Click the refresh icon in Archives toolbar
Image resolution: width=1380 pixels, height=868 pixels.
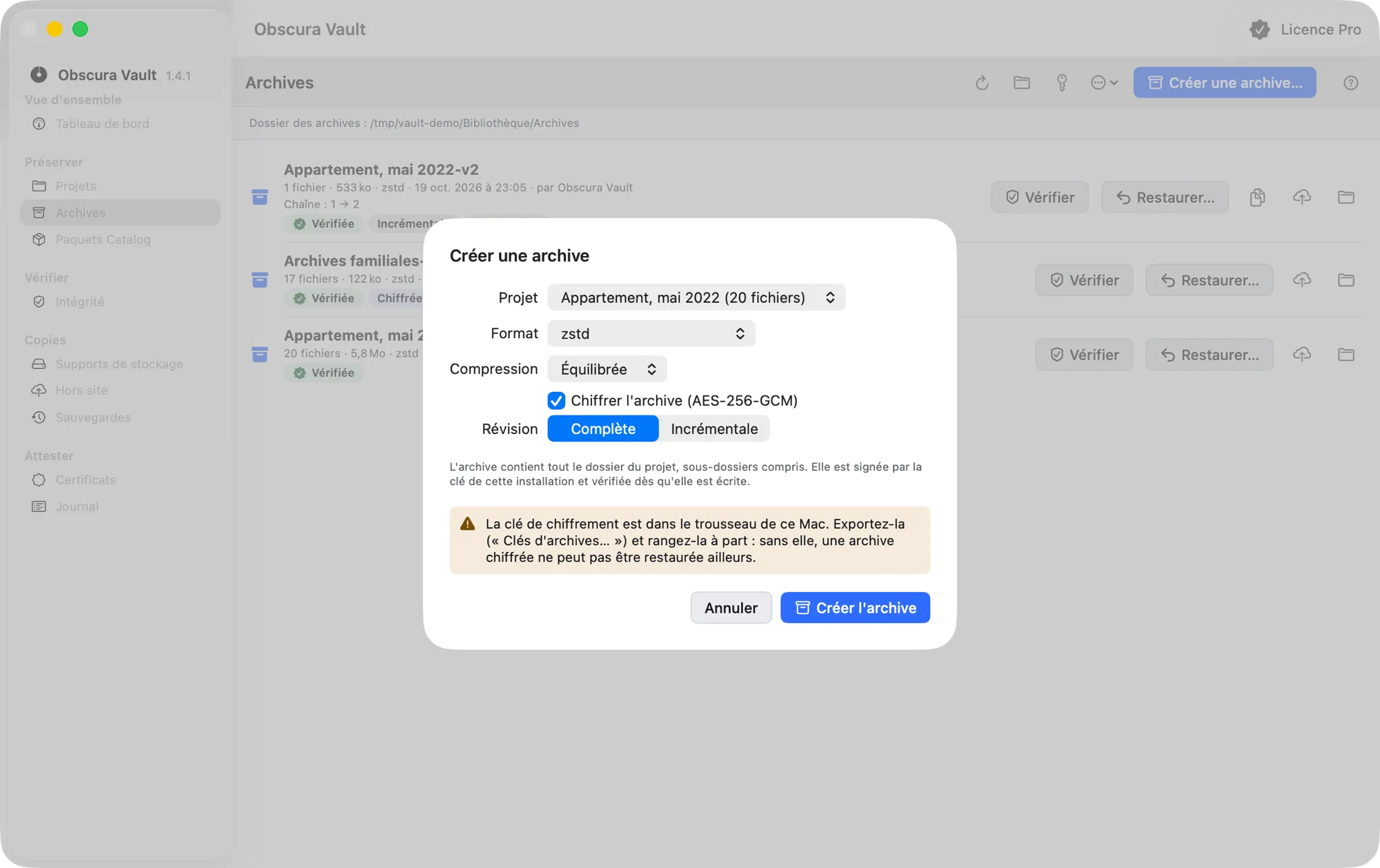point(982,83)
